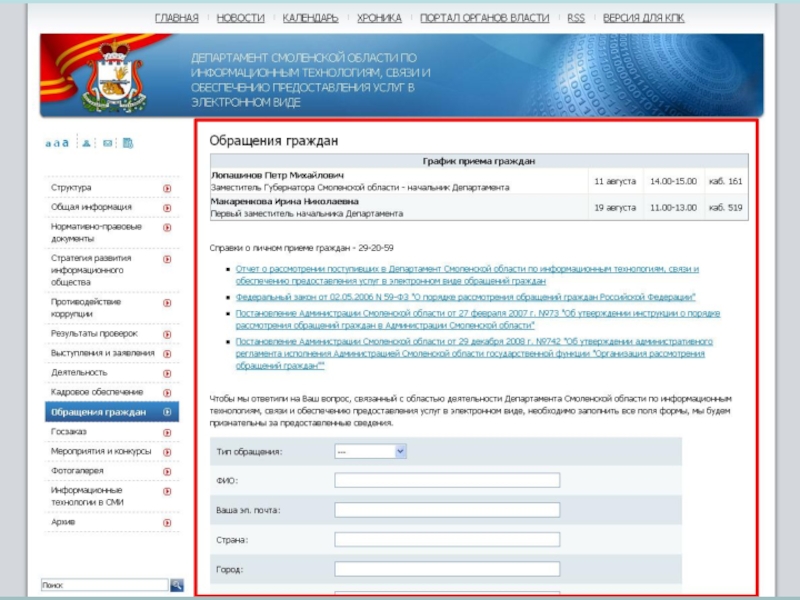
Task: Open the RSS feed link
Action: pos(576,18)
